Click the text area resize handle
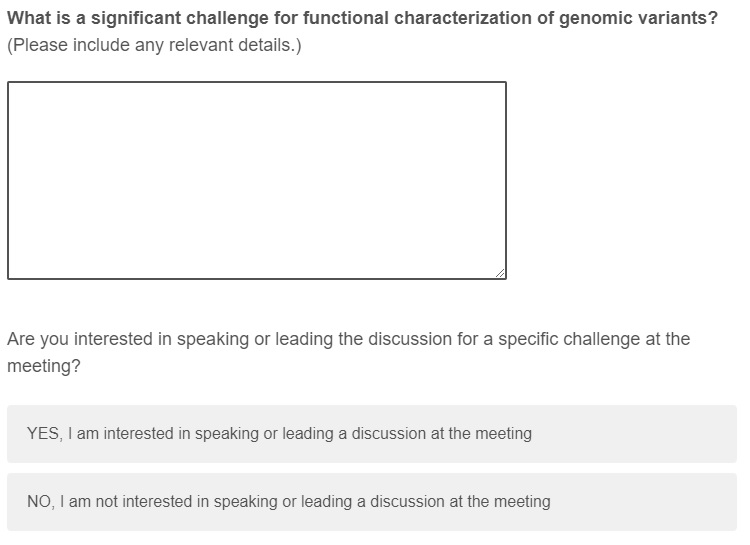Screen dimensions: 750x545 [x=500, y=273]
